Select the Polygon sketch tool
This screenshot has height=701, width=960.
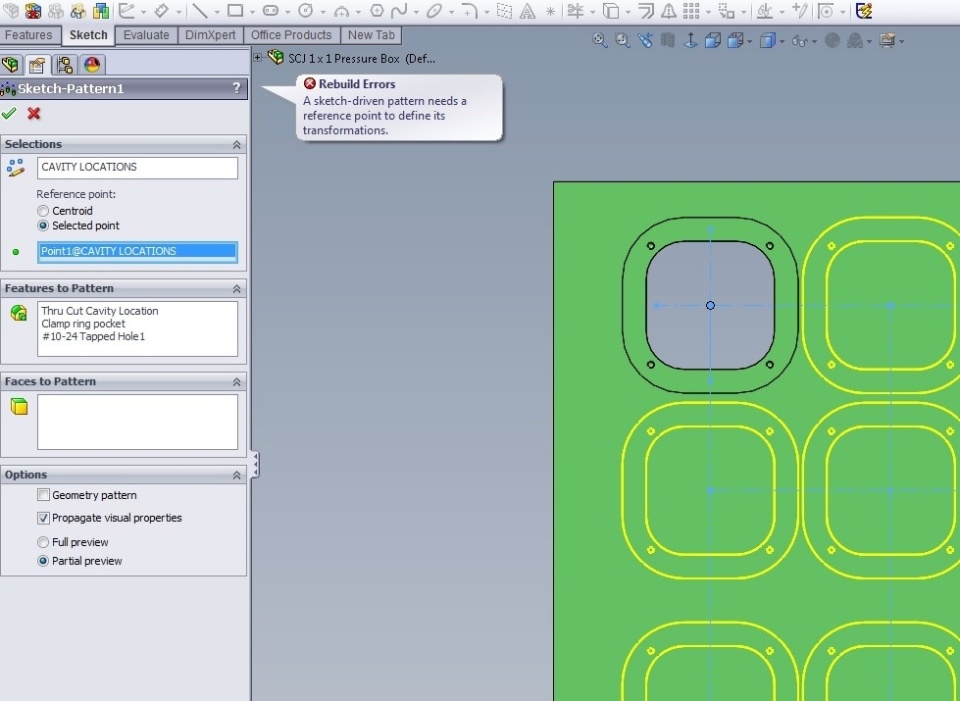[x=377, y=10]
